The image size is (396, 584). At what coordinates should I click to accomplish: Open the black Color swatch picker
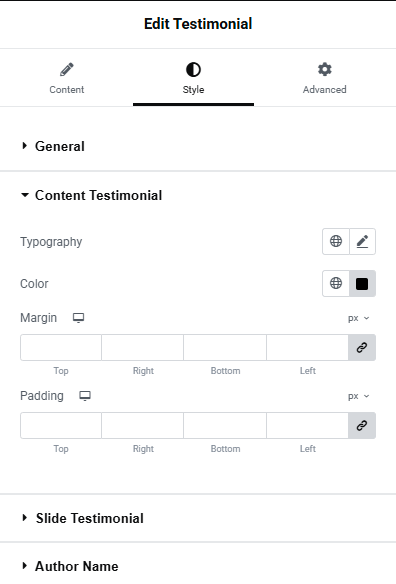point(362,283)
